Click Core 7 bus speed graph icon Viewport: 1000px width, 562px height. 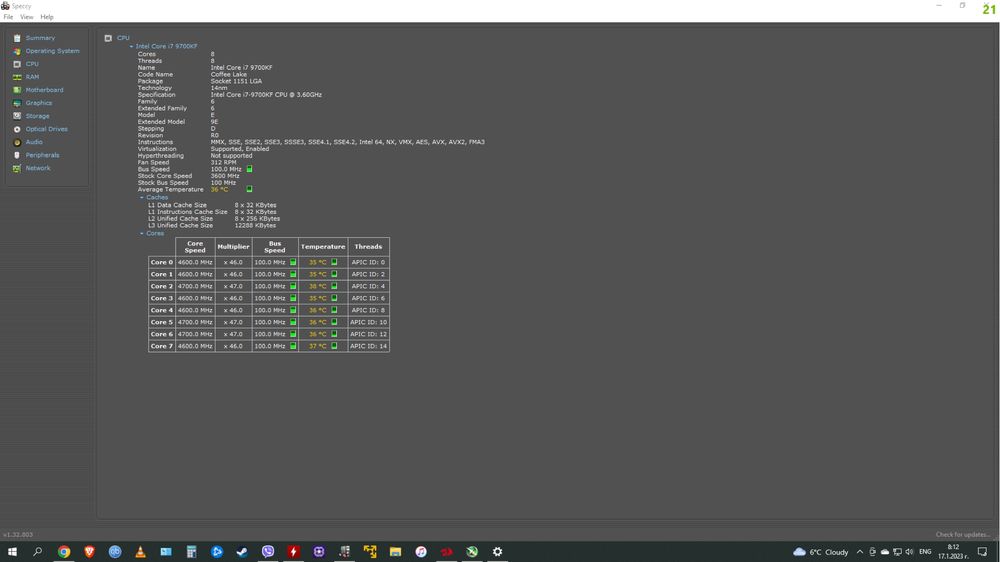[x=293, y=346]
